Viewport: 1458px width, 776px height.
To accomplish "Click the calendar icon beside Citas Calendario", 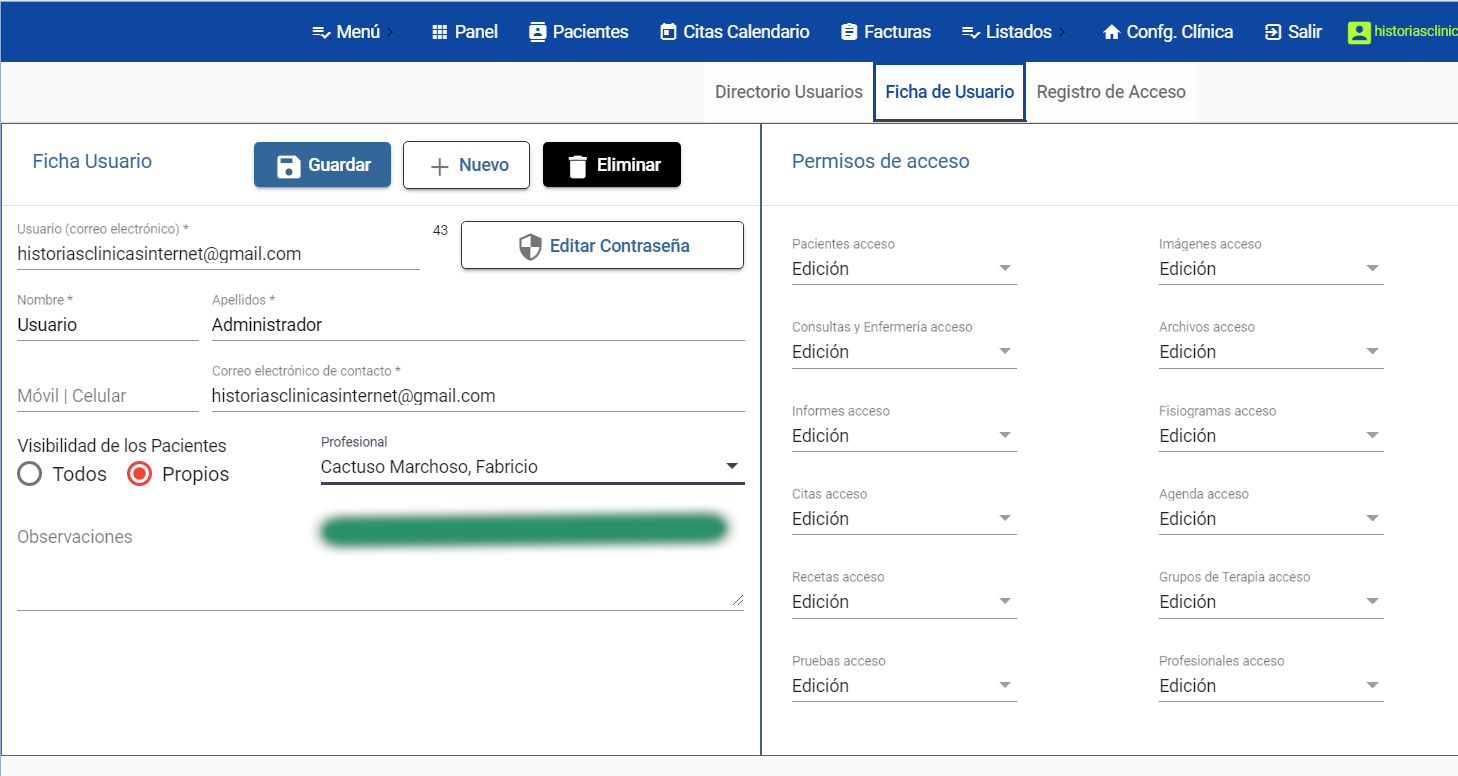I will 668,32.
